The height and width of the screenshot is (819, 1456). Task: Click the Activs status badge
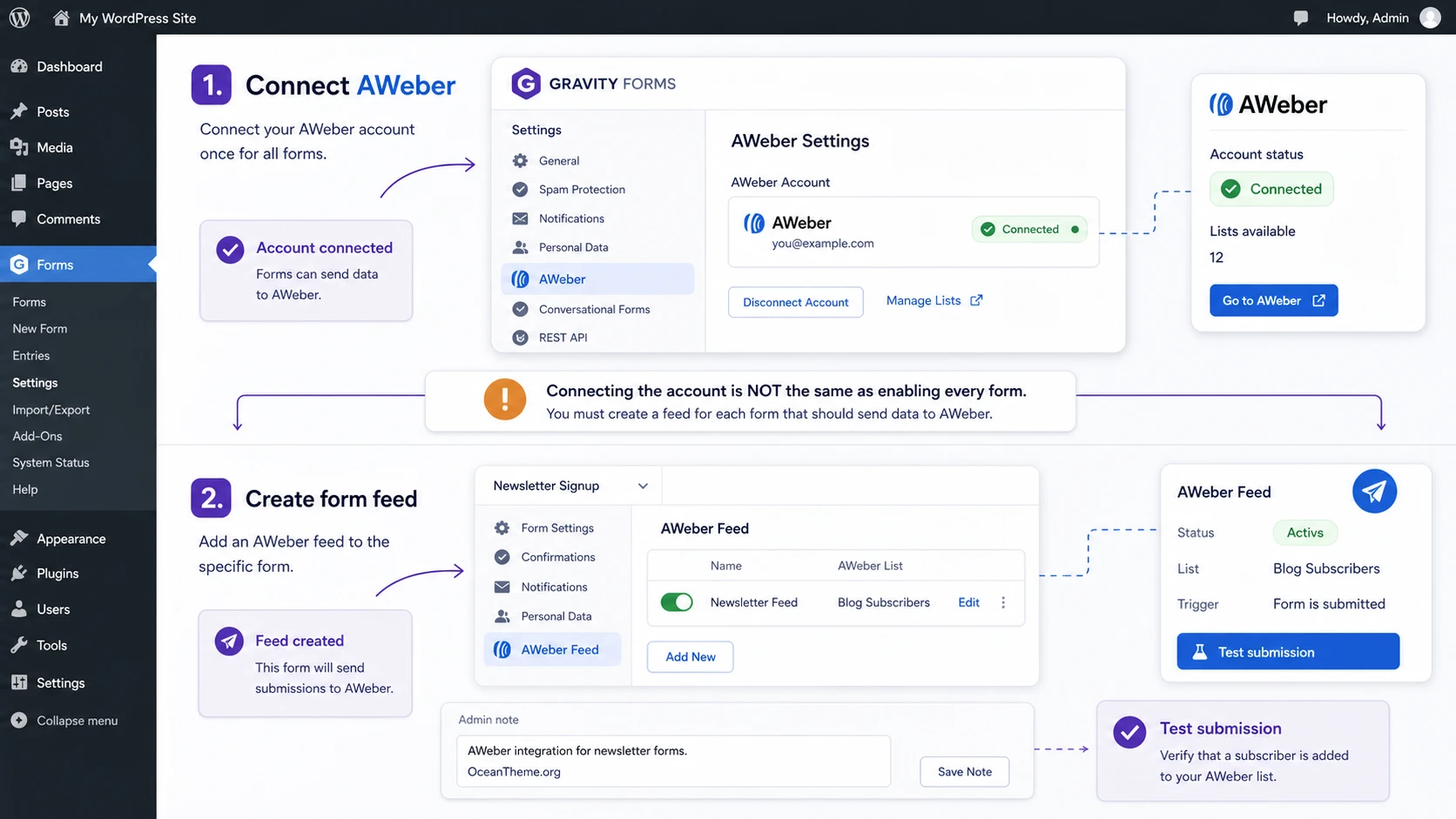coord(1305,533)
